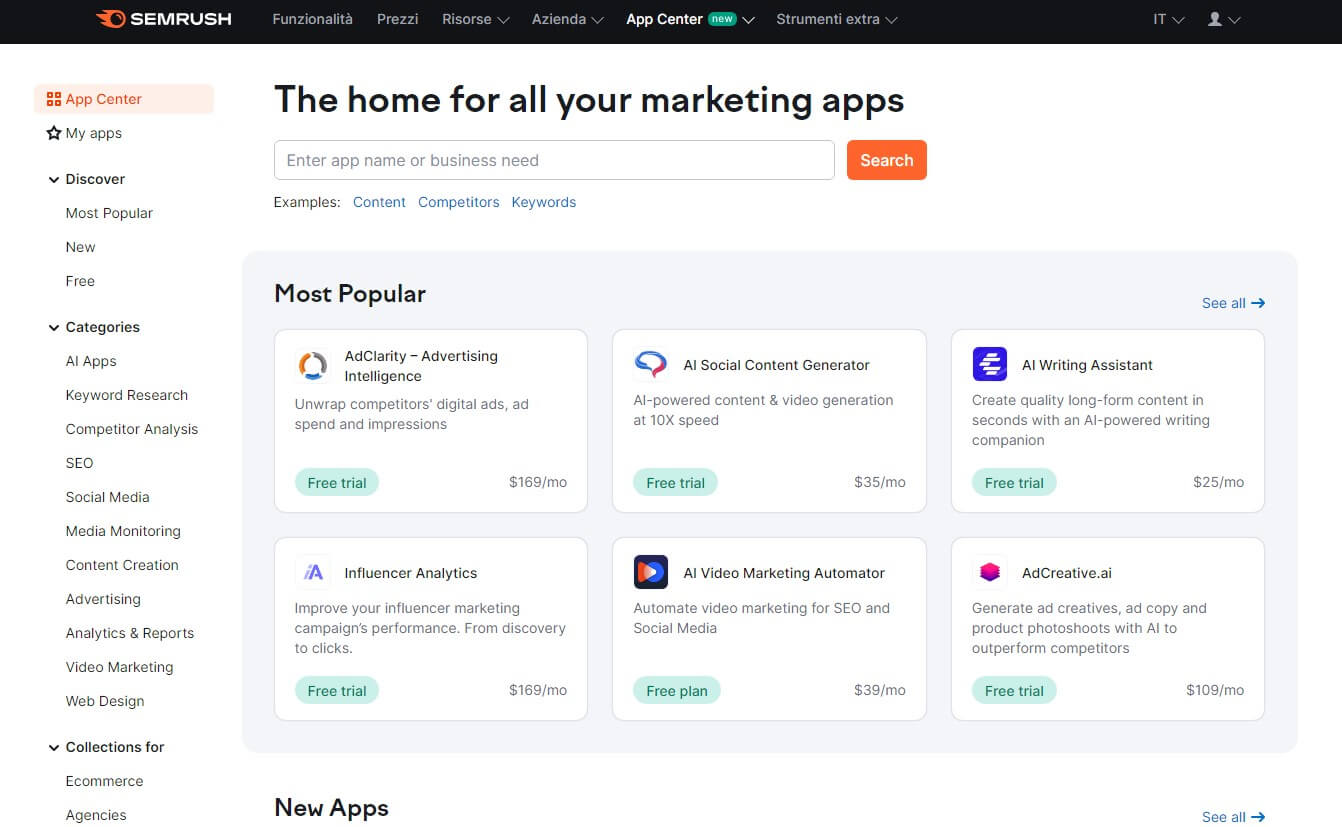The width and height of the screenshot is (1342, 827).
Task: Click the App Center grid icon in sidebar
Action: (x=54, y=99)
